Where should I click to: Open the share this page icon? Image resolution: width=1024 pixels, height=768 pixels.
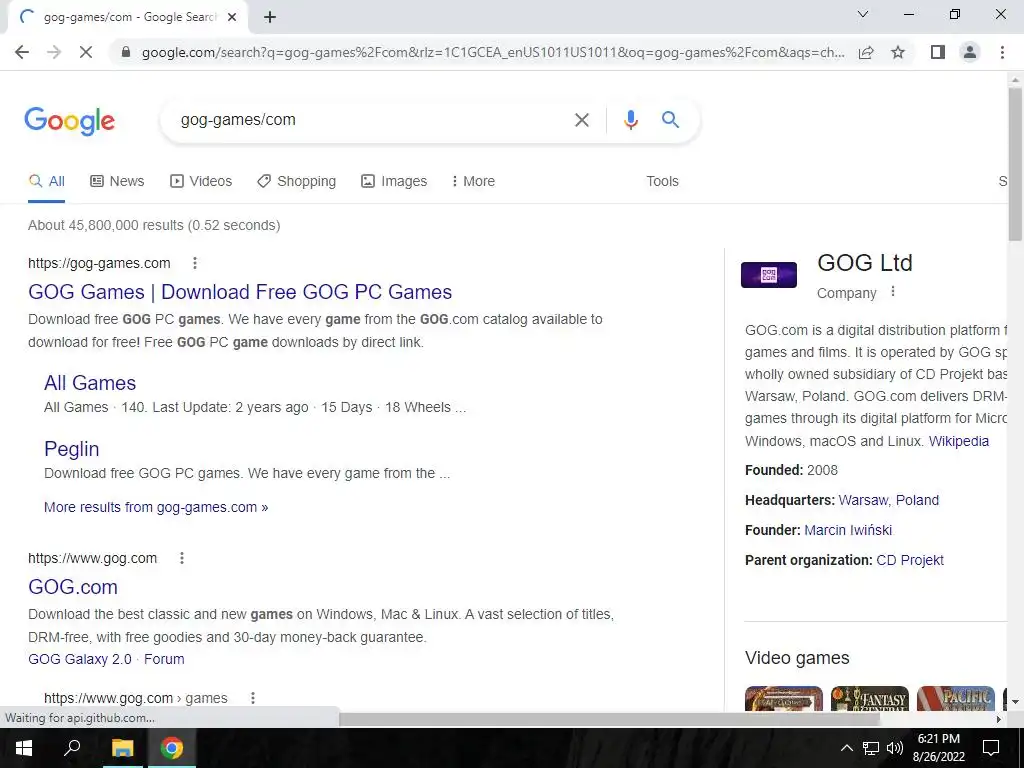coord(866,52)
